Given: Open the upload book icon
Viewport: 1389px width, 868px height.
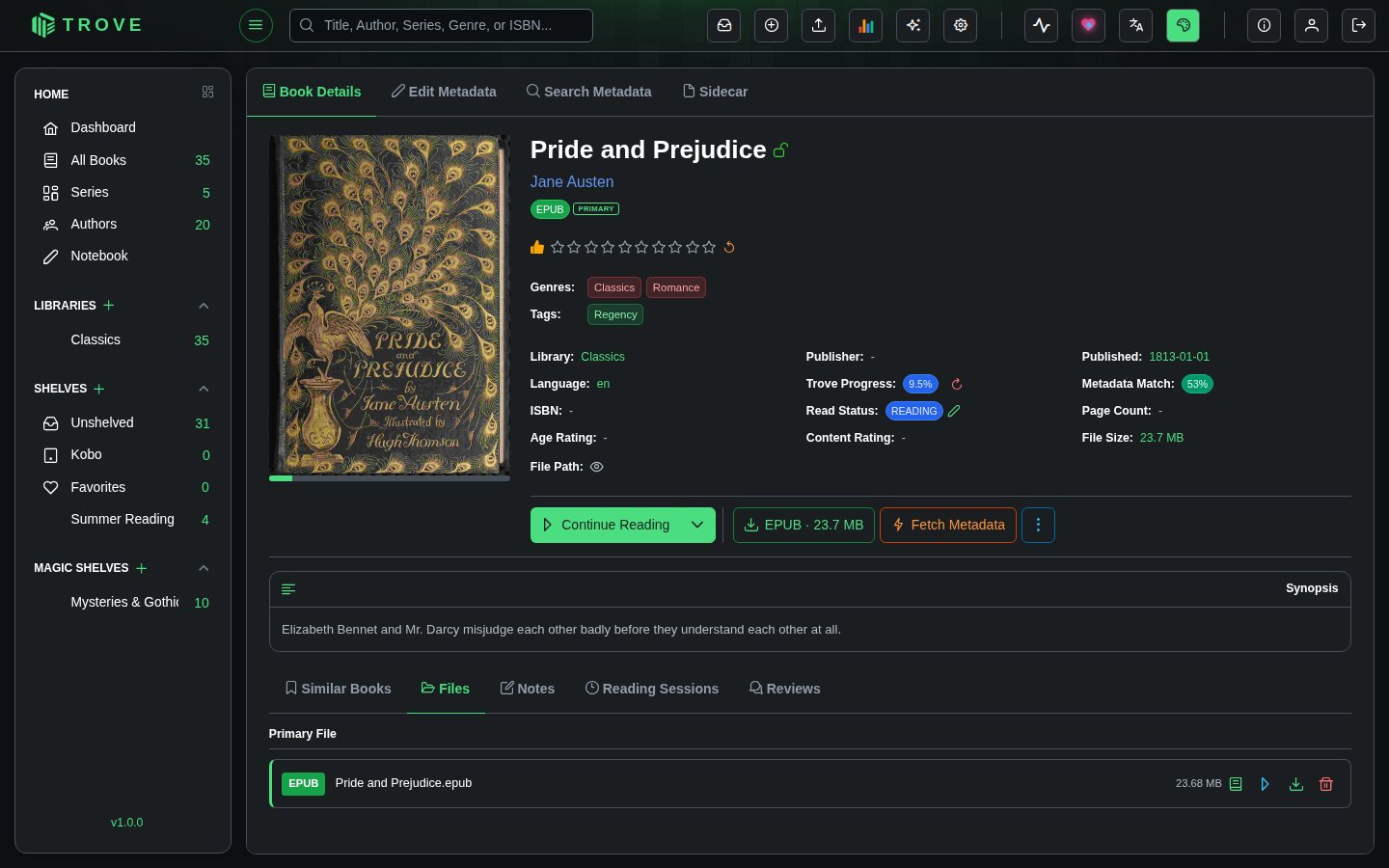Looking at the screenshot, I should click(x=819, y=25).
